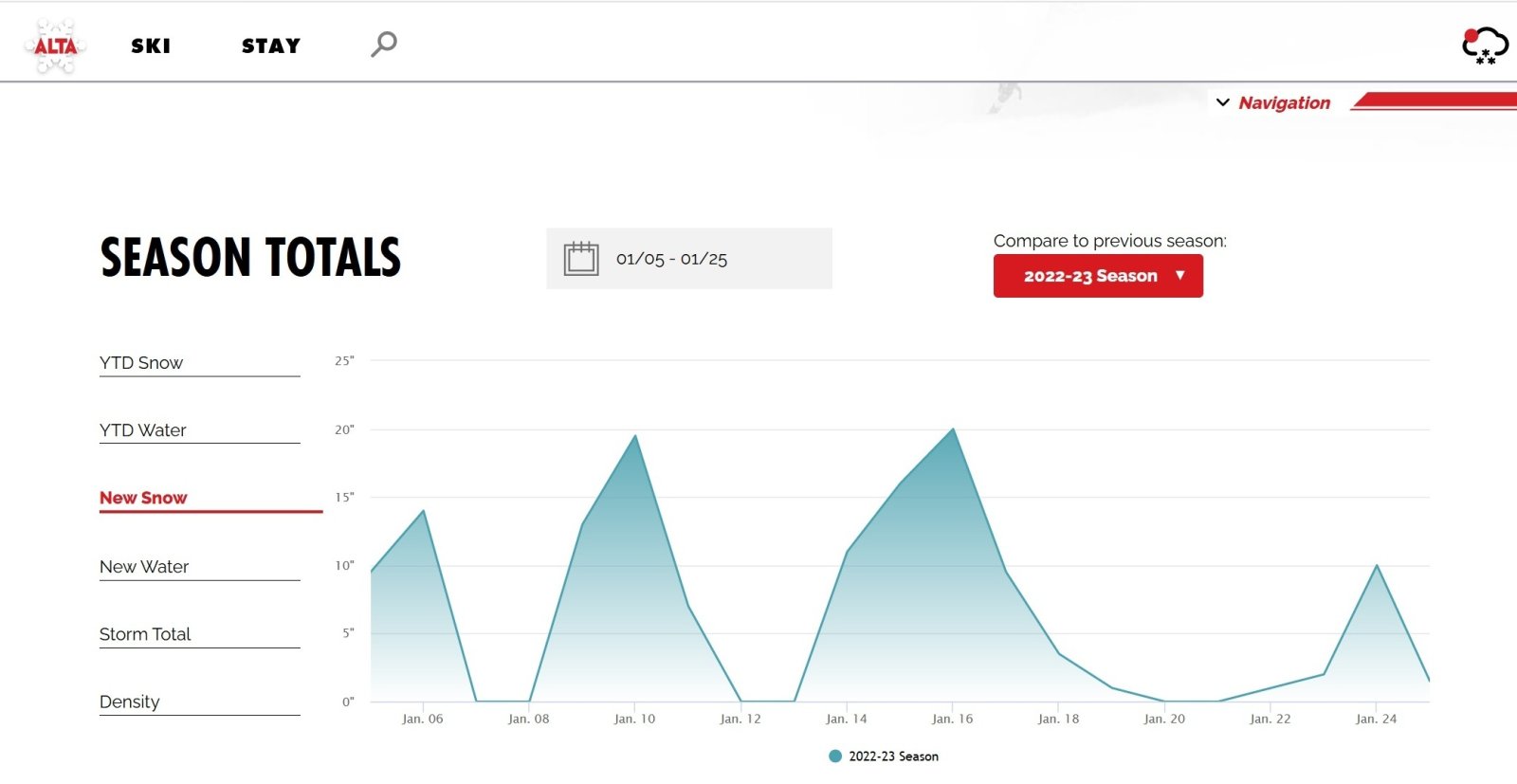Click the Alta snowflake logo
This screenshot has height=784, width=1517.
tap(55, 46)
